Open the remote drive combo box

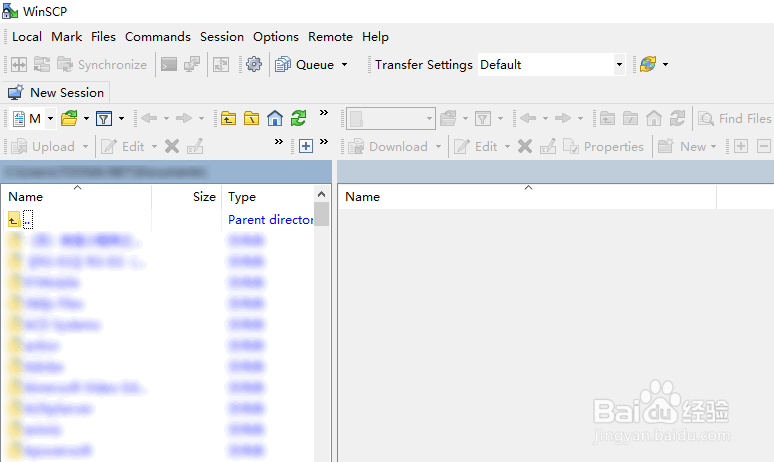point(391,118)
